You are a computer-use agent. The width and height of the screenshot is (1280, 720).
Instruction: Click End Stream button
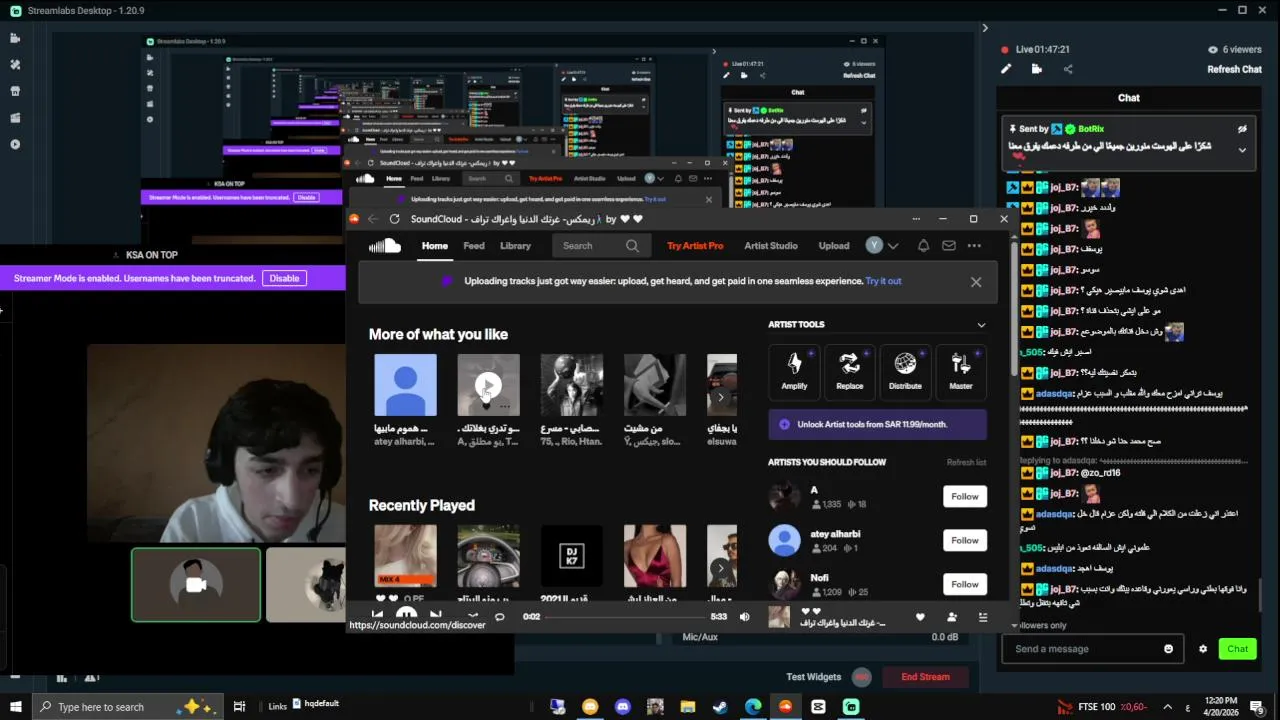pos(925,677)
